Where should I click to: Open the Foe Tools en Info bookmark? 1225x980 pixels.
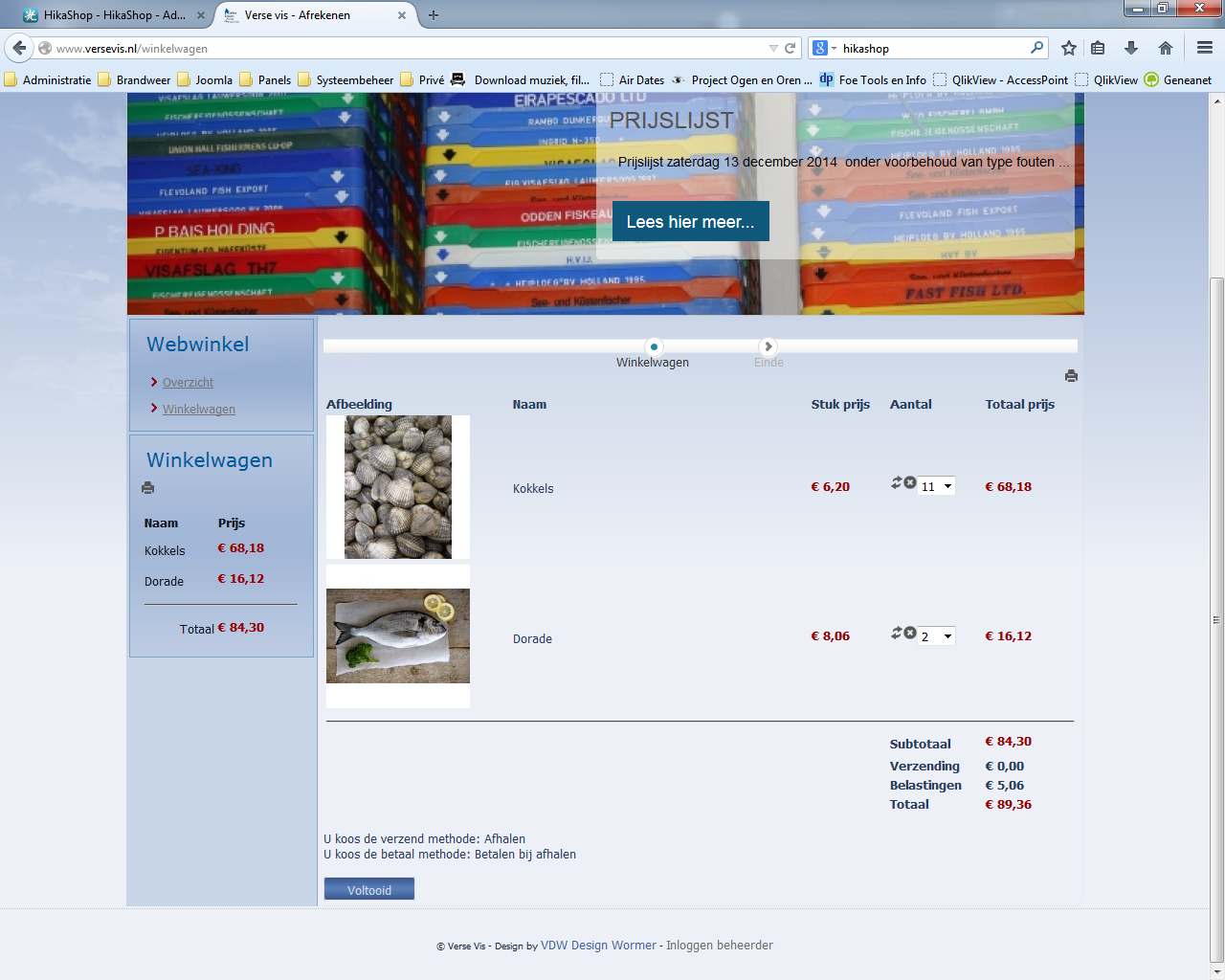[x=873, y=80]
